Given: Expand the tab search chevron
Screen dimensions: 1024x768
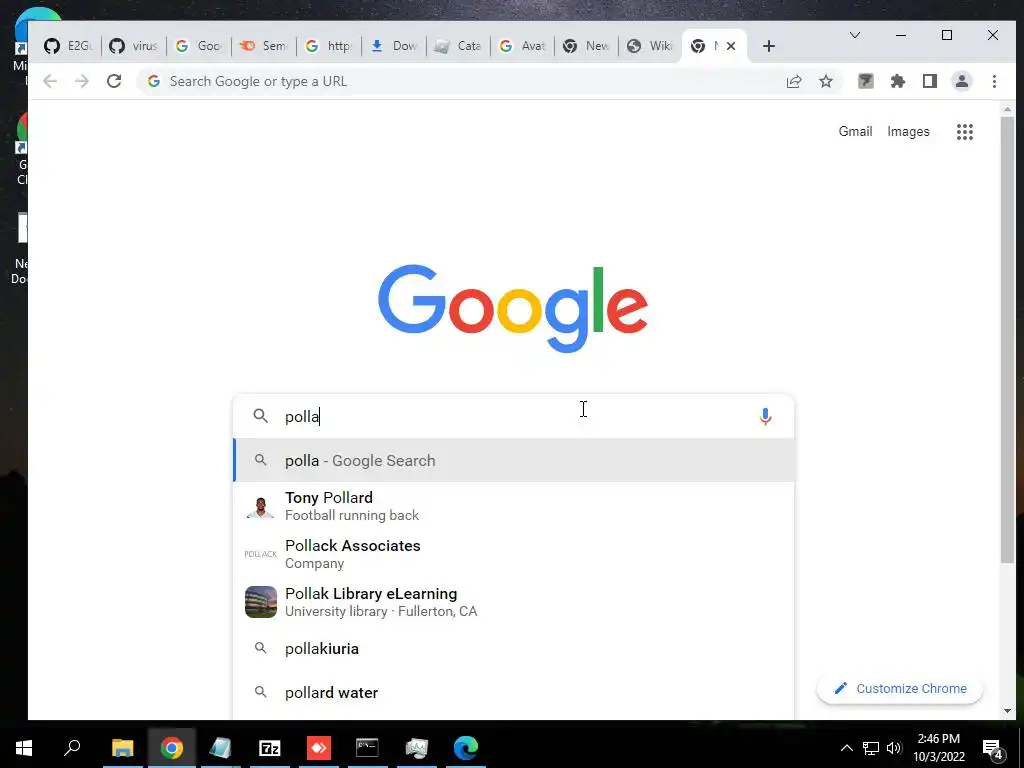Looking at the screenshot, I should 855,35.
